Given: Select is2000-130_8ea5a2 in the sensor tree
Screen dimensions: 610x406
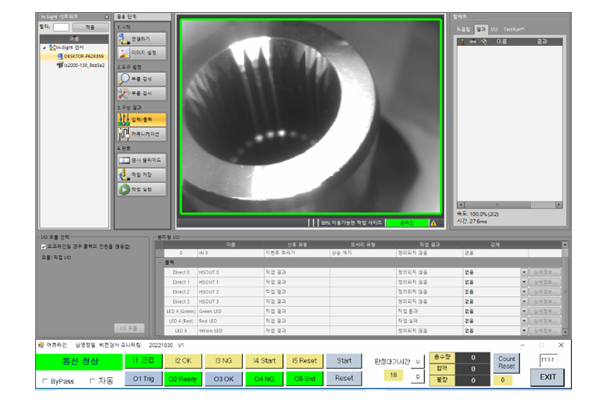Looking at the screenshot, I should (84, 65).
